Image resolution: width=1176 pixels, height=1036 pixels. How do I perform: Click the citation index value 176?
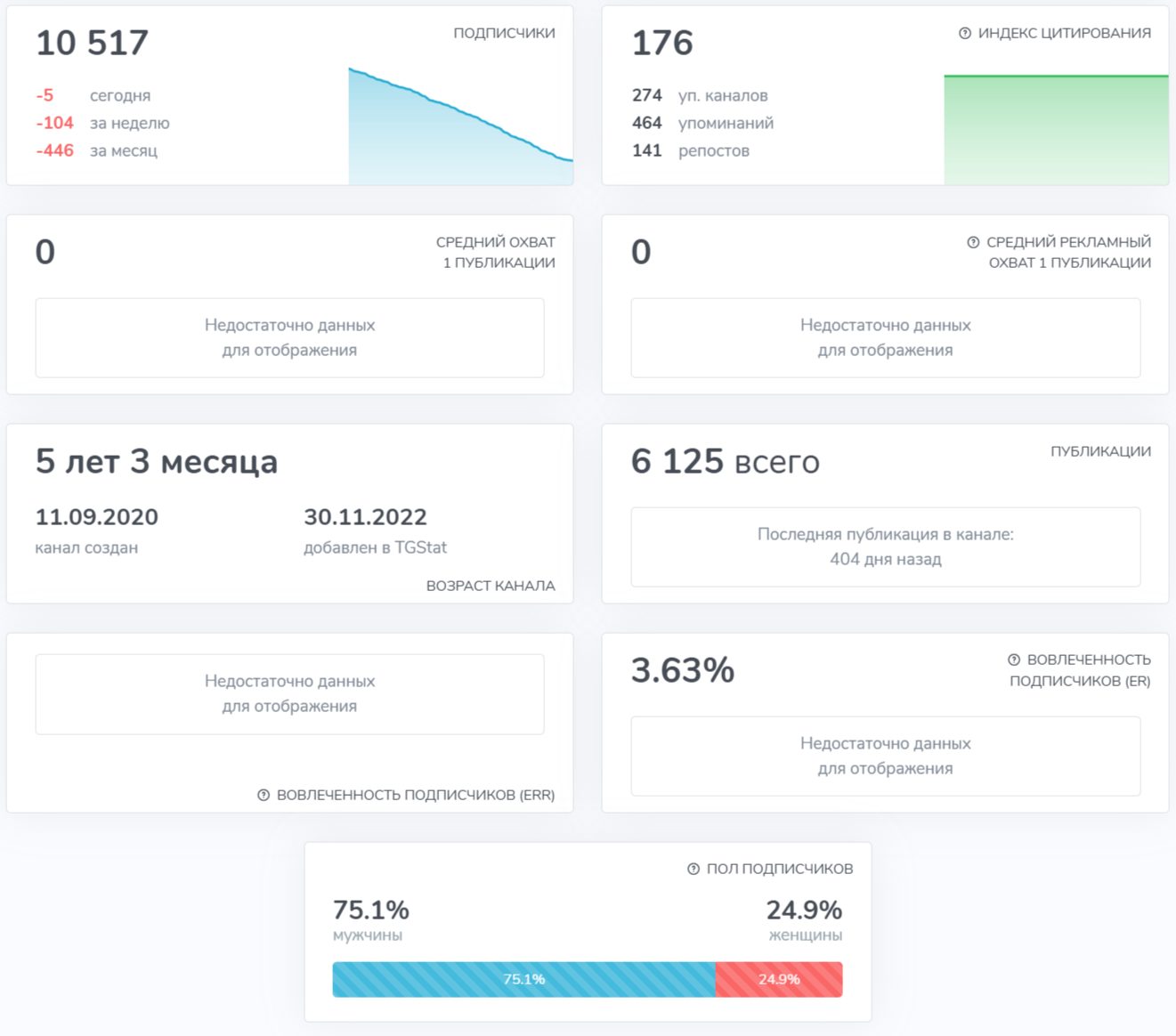pyautogui.click(x=662, y=43)
